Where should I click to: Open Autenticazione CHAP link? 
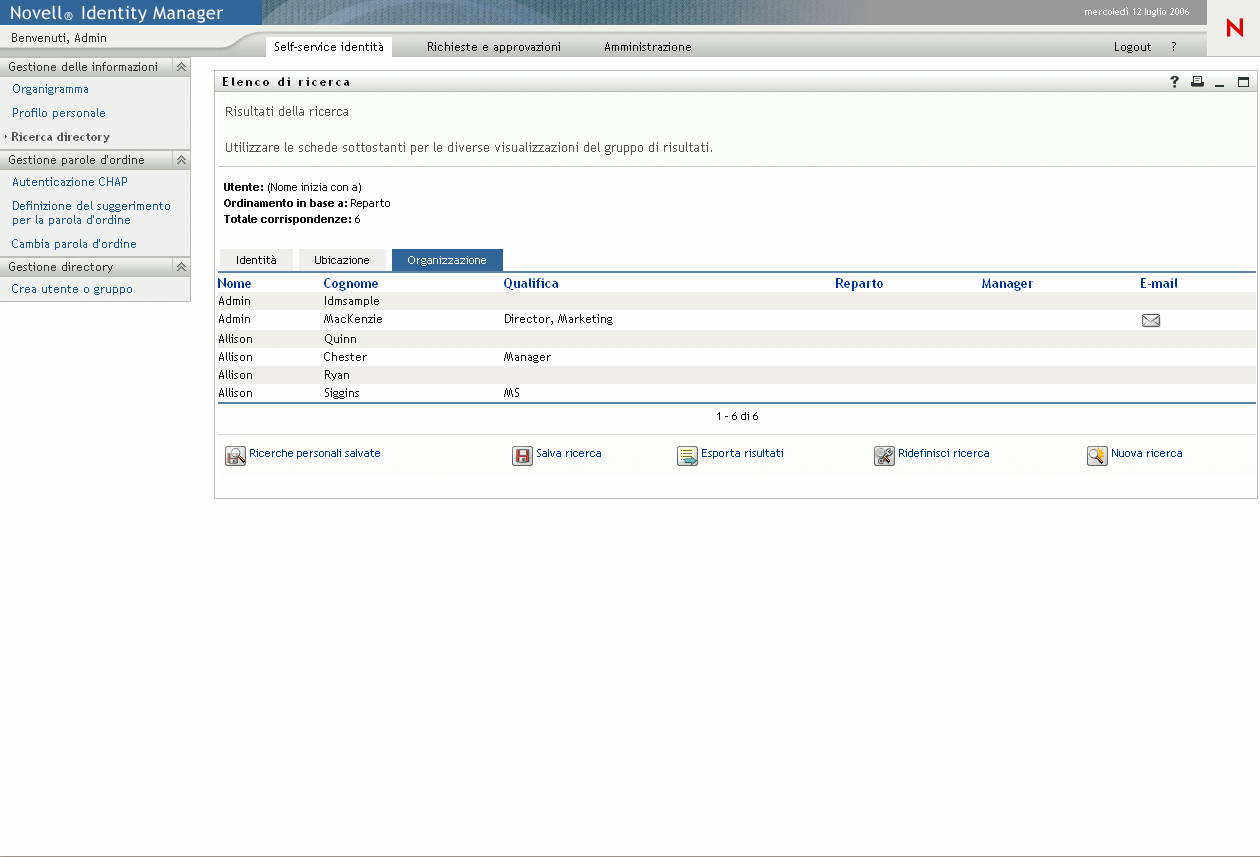[70, 182]
